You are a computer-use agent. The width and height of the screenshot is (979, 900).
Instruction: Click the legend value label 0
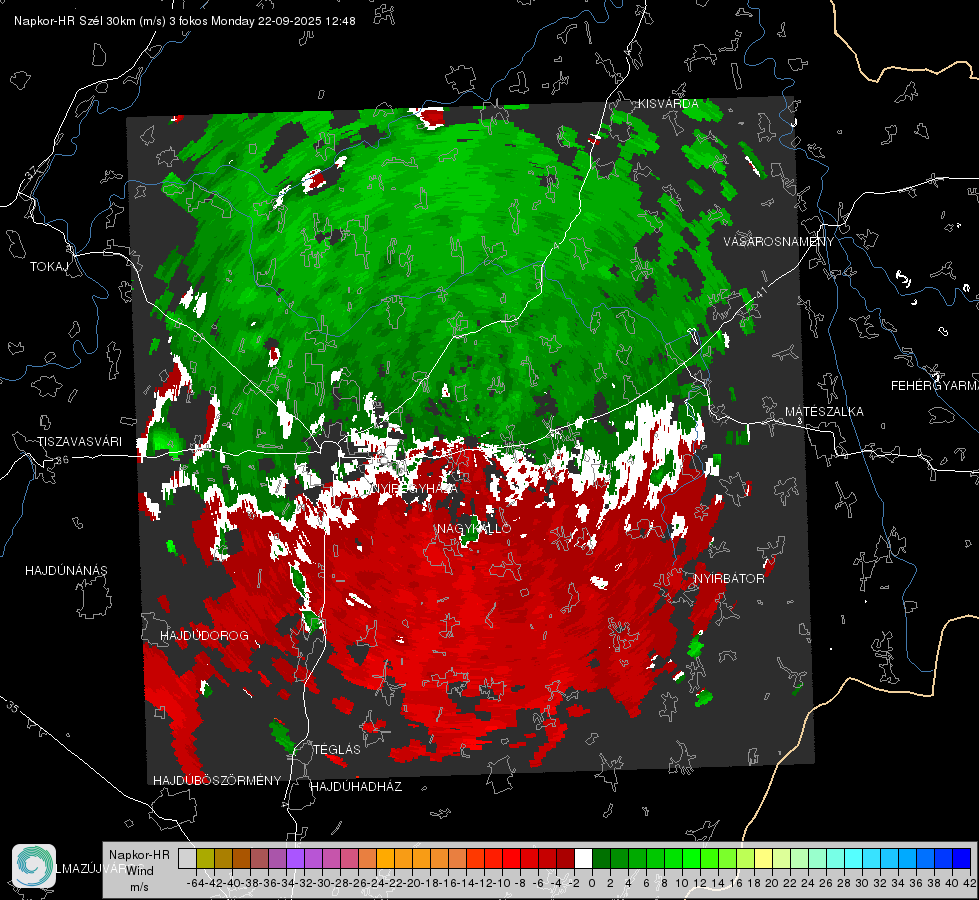click(x=592, y=883)
